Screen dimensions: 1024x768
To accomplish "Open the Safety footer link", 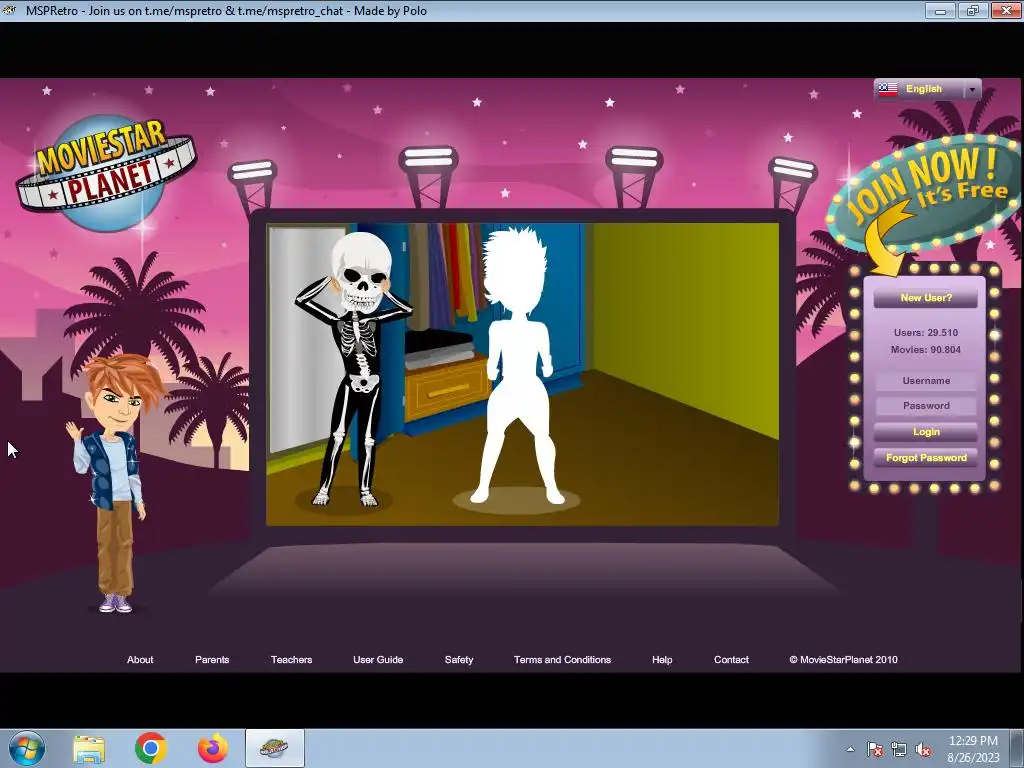I will pos(459,660).
